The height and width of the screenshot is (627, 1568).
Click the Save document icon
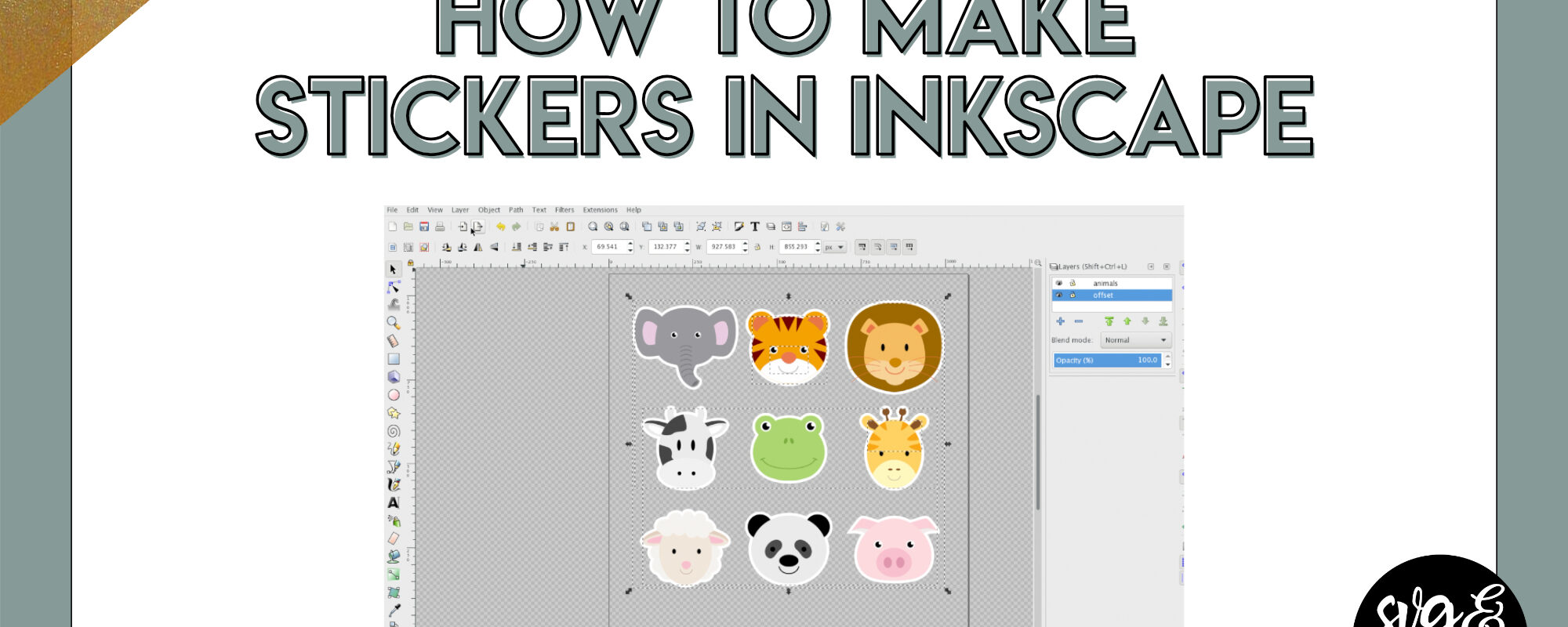click(424, 227)
